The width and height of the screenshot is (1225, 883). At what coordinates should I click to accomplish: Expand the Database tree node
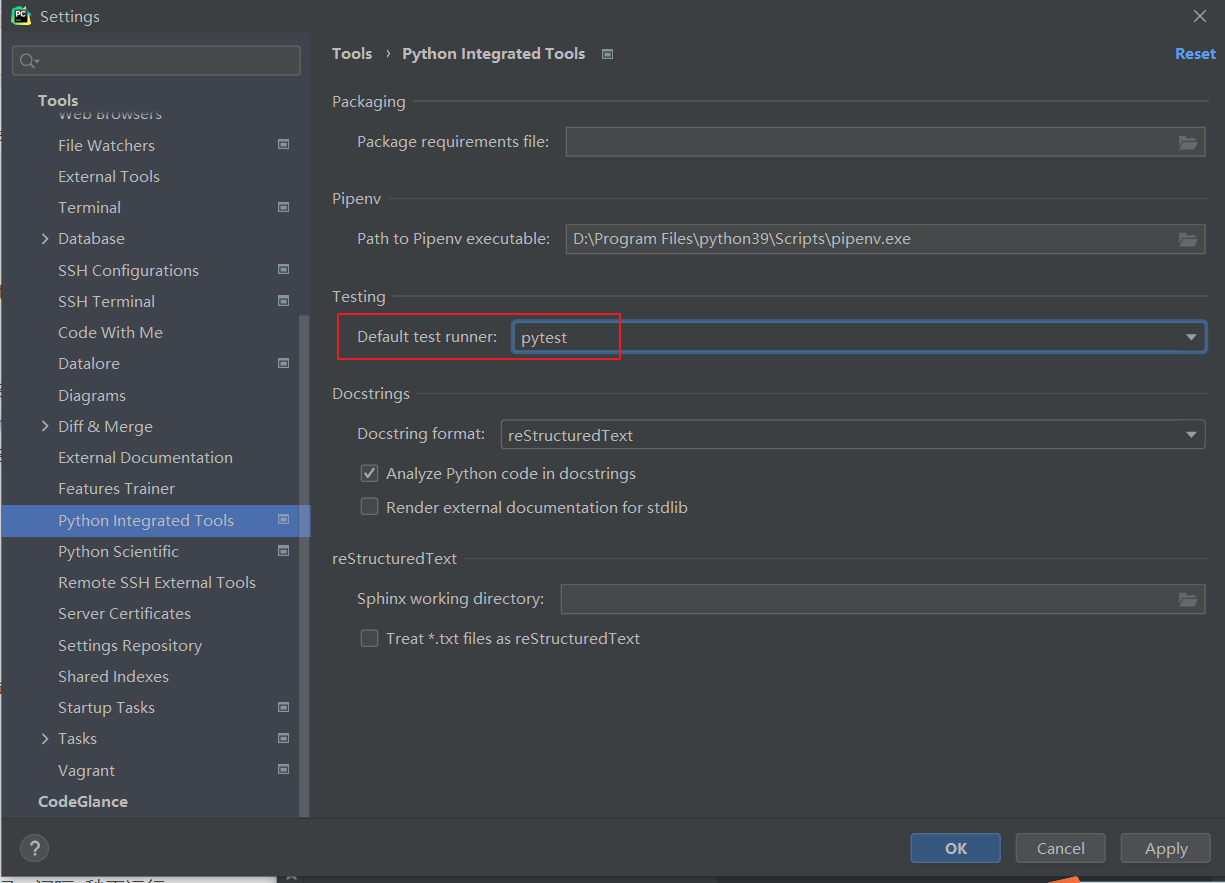pyautogui.click(x=45, y=238)
